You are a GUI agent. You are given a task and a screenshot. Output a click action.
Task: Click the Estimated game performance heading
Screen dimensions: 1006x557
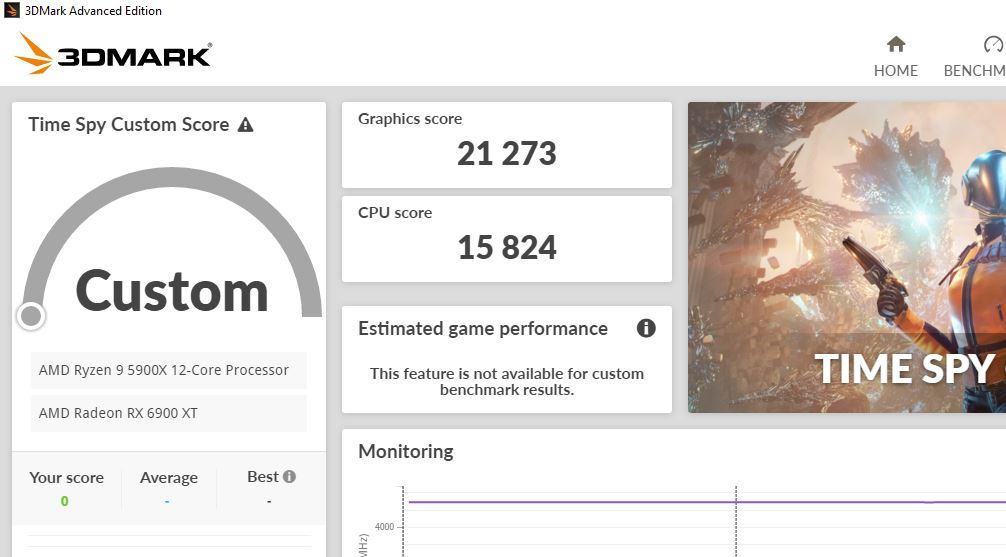(x=483, y=329)
